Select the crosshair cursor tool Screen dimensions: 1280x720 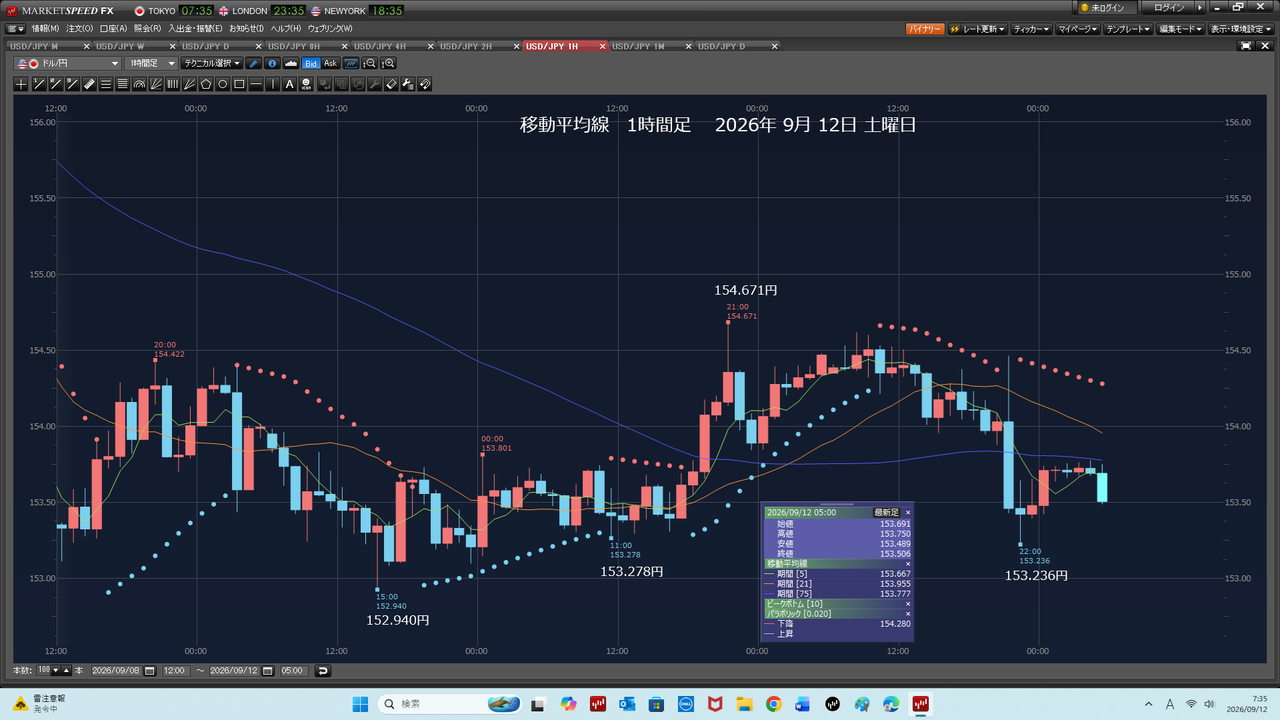[21, 84]
